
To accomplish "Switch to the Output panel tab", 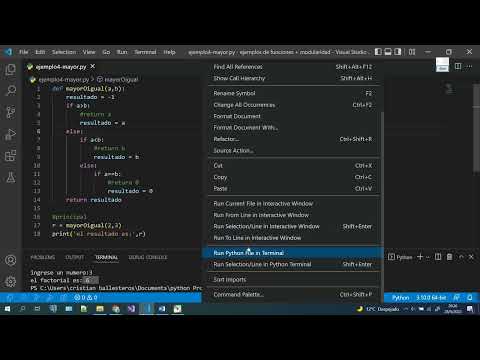I will coord(75,257).
